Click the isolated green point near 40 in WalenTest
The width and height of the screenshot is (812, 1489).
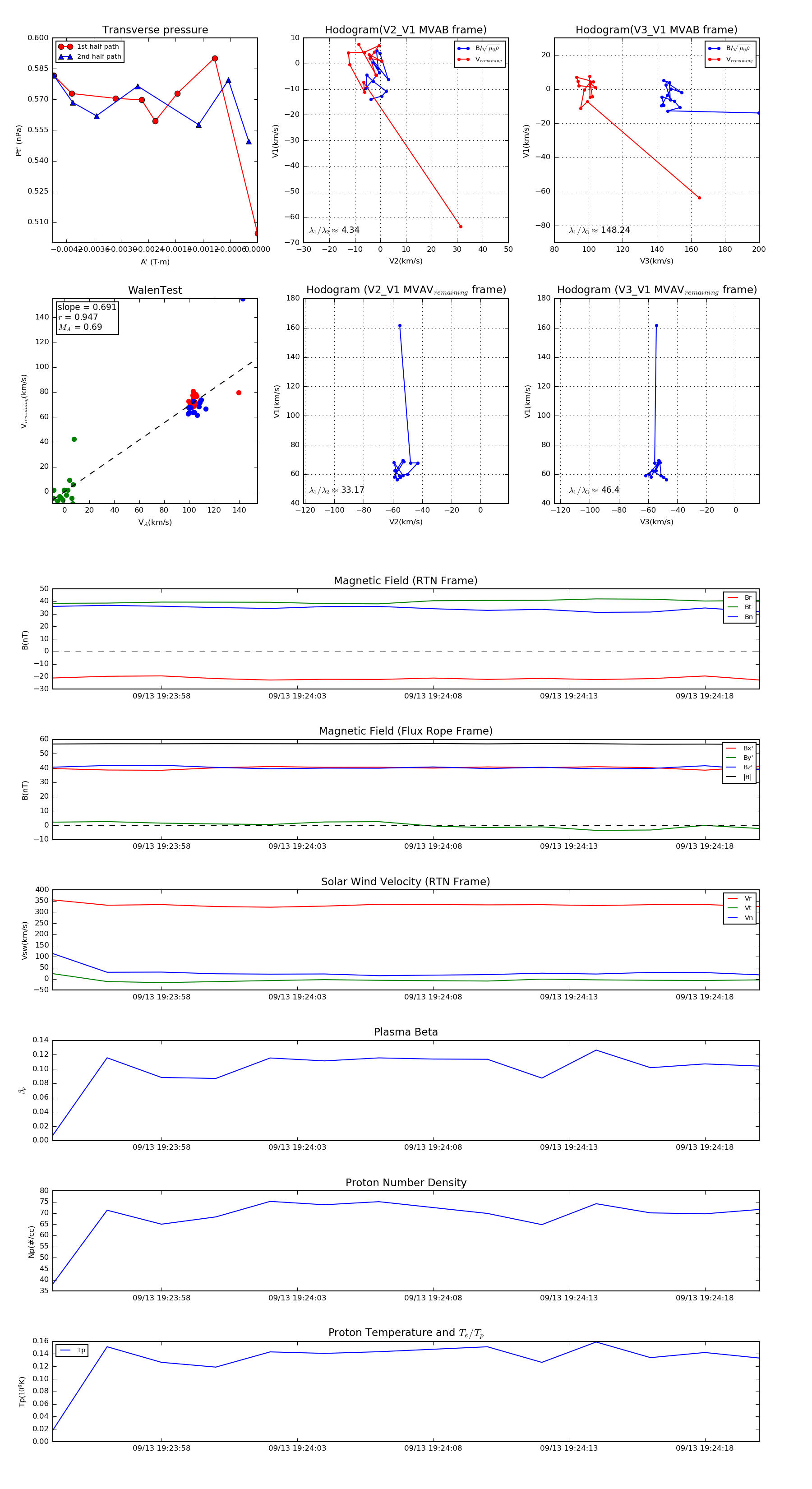pyautogui.click(x=74, y=439)
